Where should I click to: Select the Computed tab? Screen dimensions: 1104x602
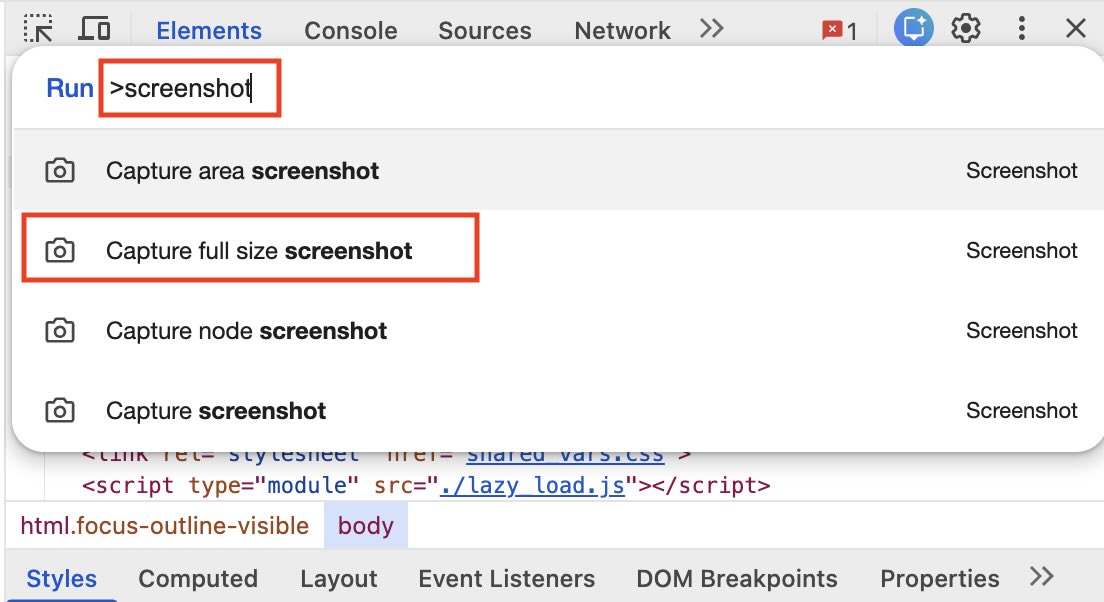click(198, 579)
